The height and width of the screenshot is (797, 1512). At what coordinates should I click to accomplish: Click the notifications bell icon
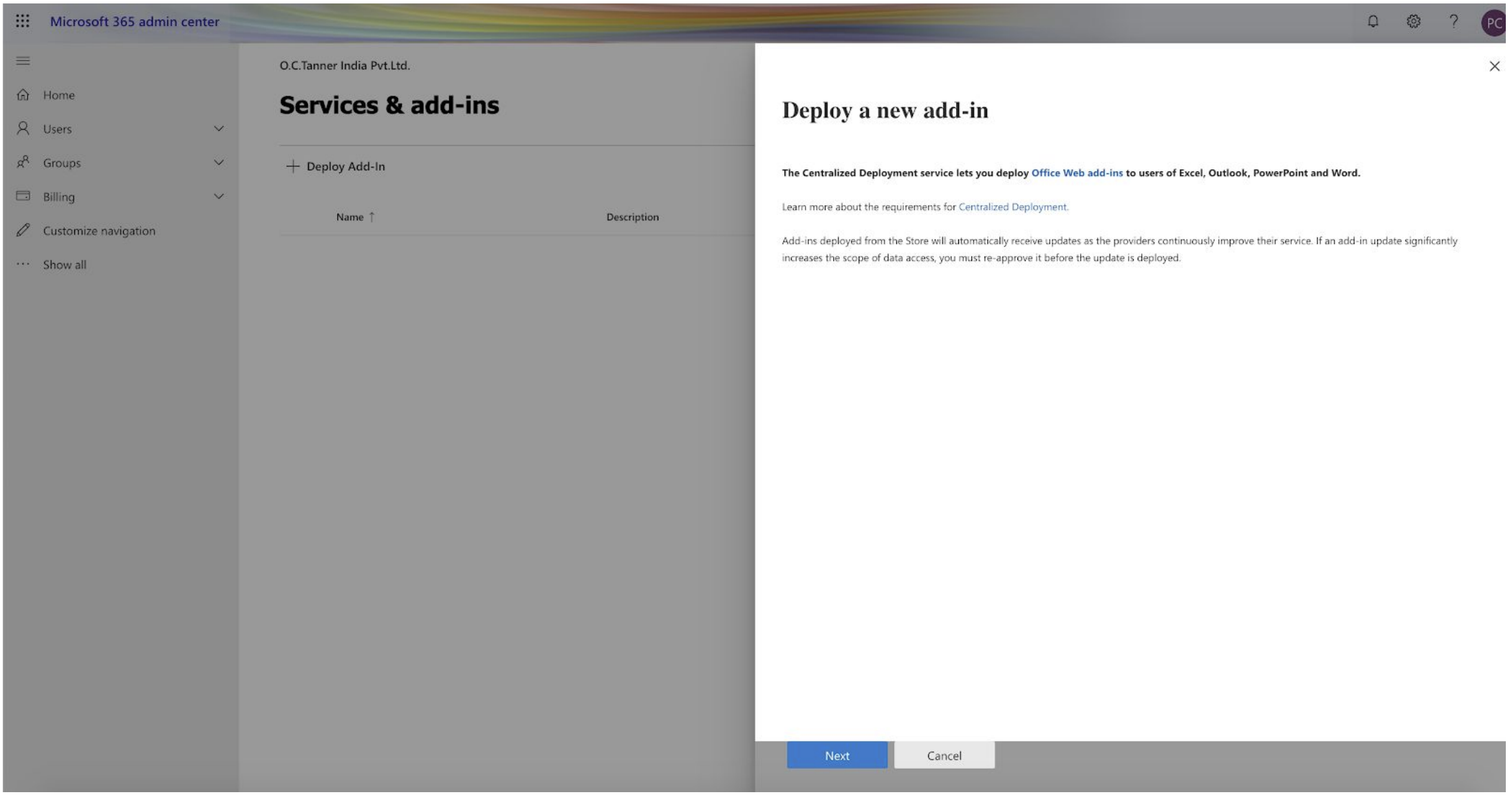tap(1373, 21)
